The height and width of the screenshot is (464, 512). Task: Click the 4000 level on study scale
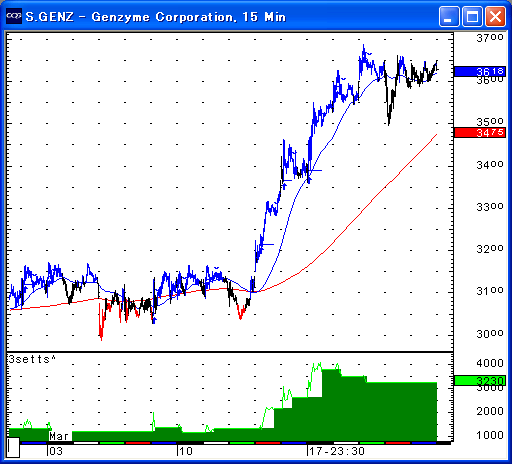click(490, 363)
